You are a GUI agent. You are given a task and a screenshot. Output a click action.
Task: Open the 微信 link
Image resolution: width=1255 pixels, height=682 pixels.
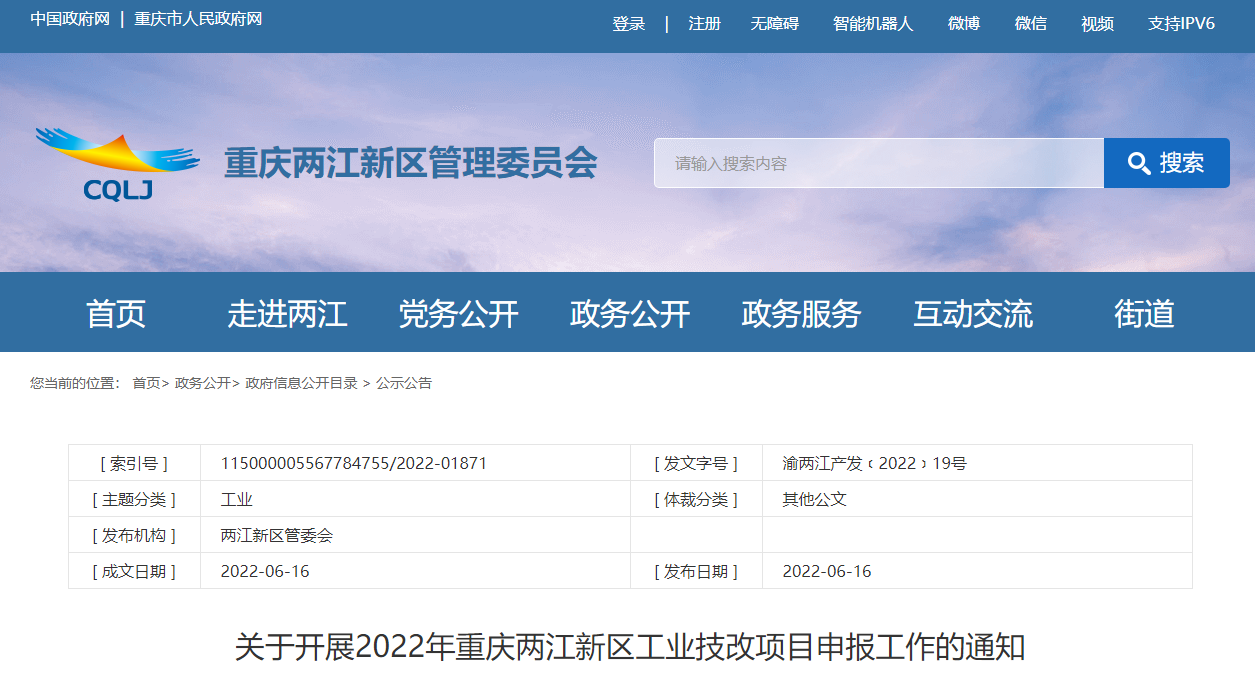[x=1031, y=24]
